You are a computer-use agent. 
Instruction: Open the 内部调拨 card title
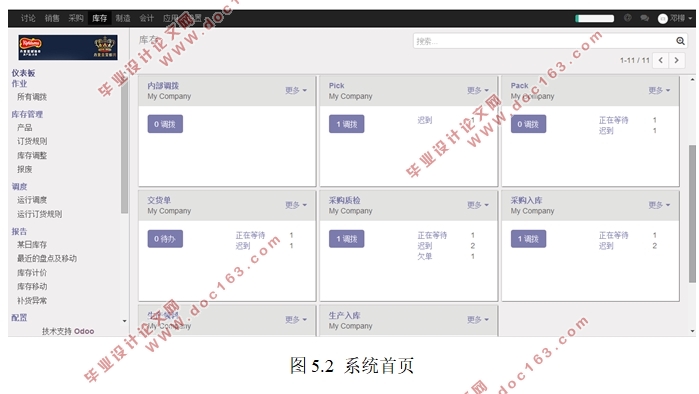pos(163,86)
